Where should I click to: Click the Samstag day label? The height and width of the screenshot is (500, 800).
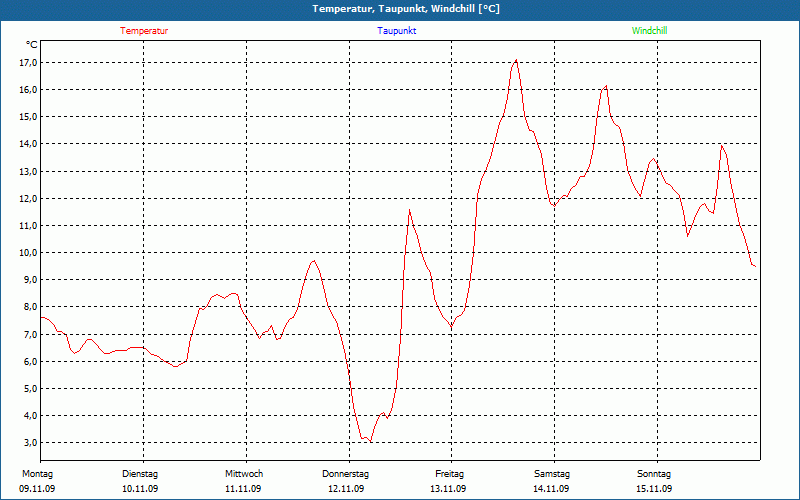point(552,474)
